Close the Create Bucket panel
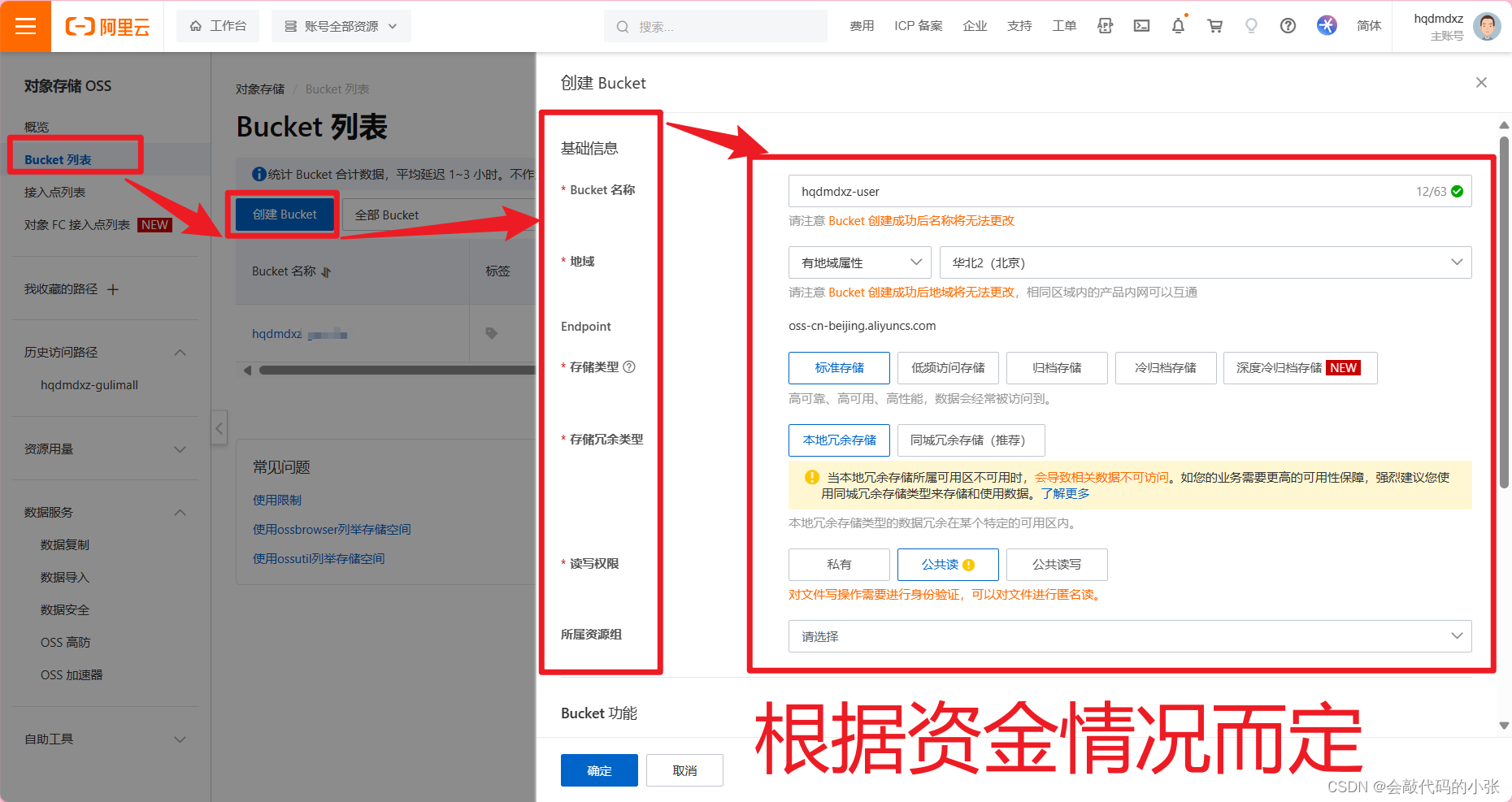Screen dimensions: 1512x802 (x=1481, y=82)
